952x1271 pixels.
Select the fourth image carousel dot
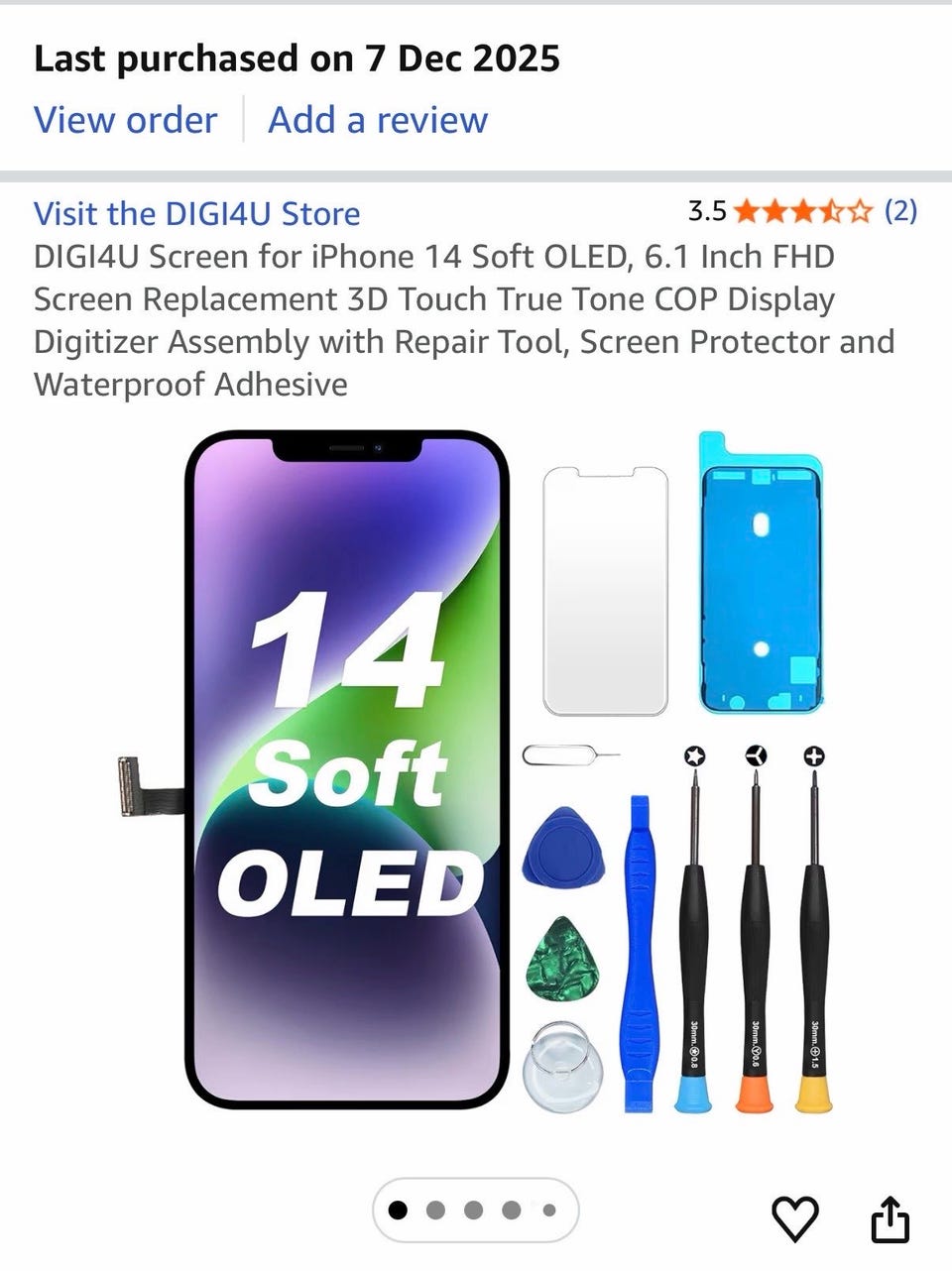(x=511, y=1210)
